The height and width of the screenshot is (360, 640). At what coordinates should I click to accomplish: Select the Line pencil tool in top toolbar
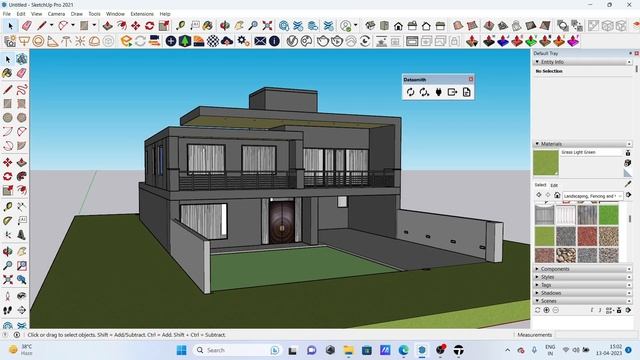point(42,26)
